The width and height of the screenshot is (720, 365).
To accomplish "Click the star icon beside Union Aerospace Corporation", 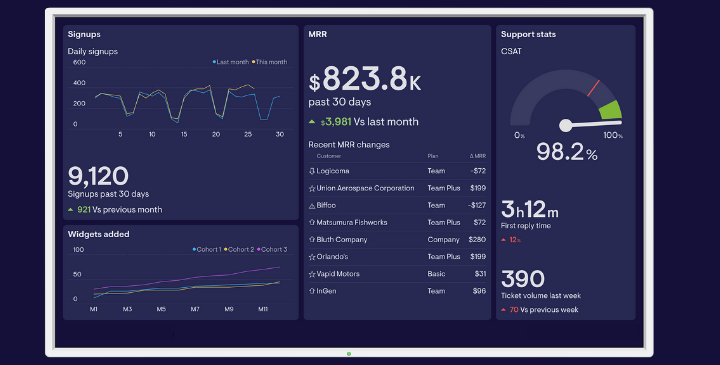I will pyautogui.click(x=312, y=188).
